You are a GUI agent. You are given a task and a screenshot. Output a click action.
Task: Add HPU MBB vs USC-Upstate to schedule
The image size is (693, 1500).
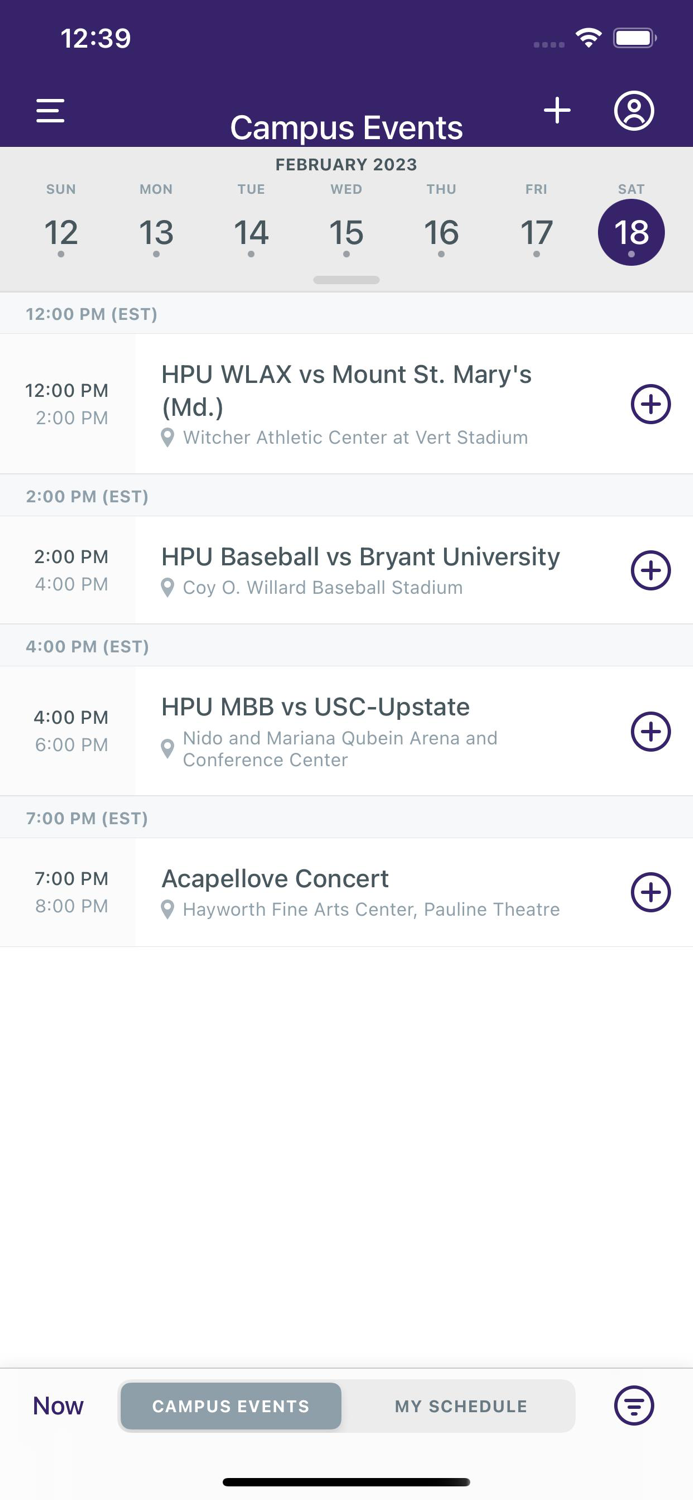coord(650,731)
